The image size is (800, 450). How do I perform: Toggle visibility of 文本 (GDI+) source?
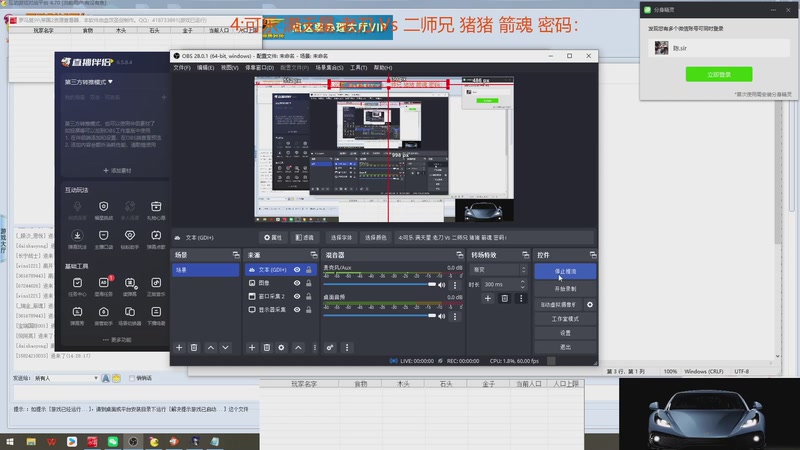click(297, 269)
